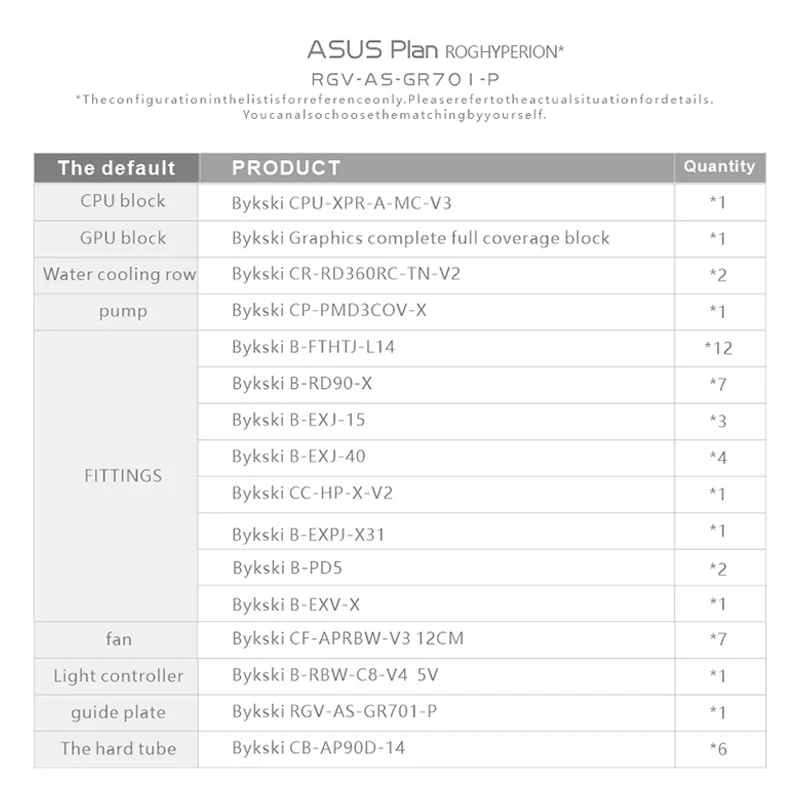This screenshot has width=800, height=800.
Task: Click the FITTINGS category cell
Action: [123, 475]
